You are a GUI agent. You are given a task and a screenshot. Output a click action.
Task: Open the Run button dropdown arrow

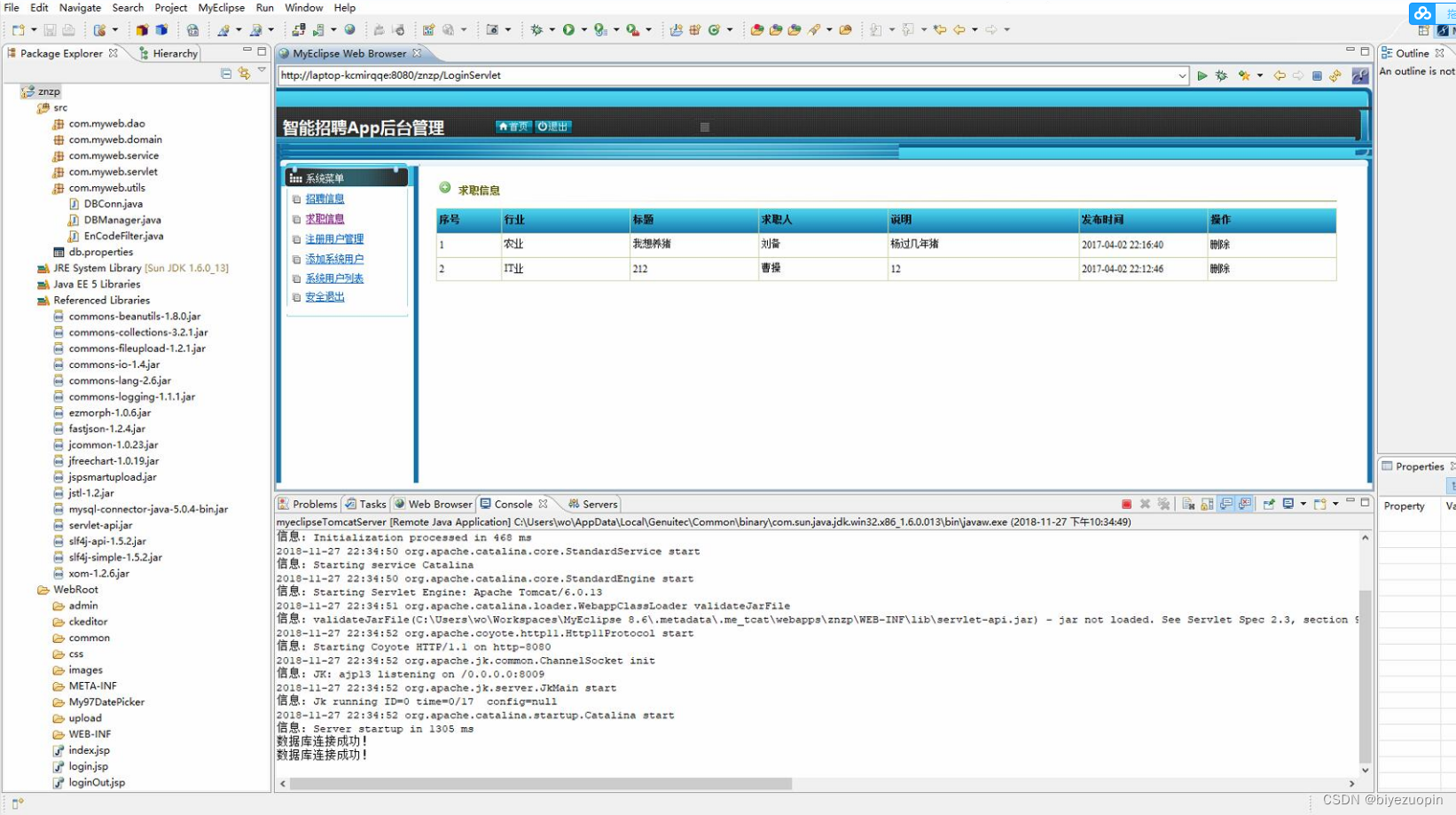coord(583,29)
